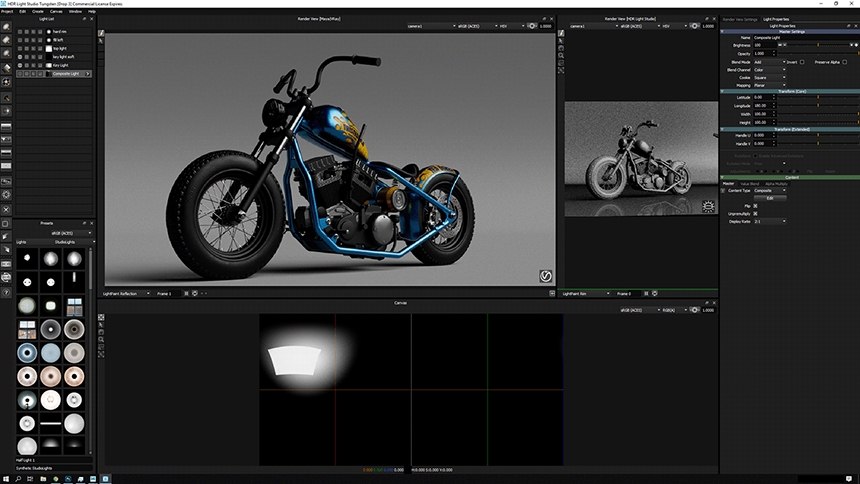Switch to Alpha Multiply content tab
The height and width of the screenshot is (484, 860).
pos(776,184)
